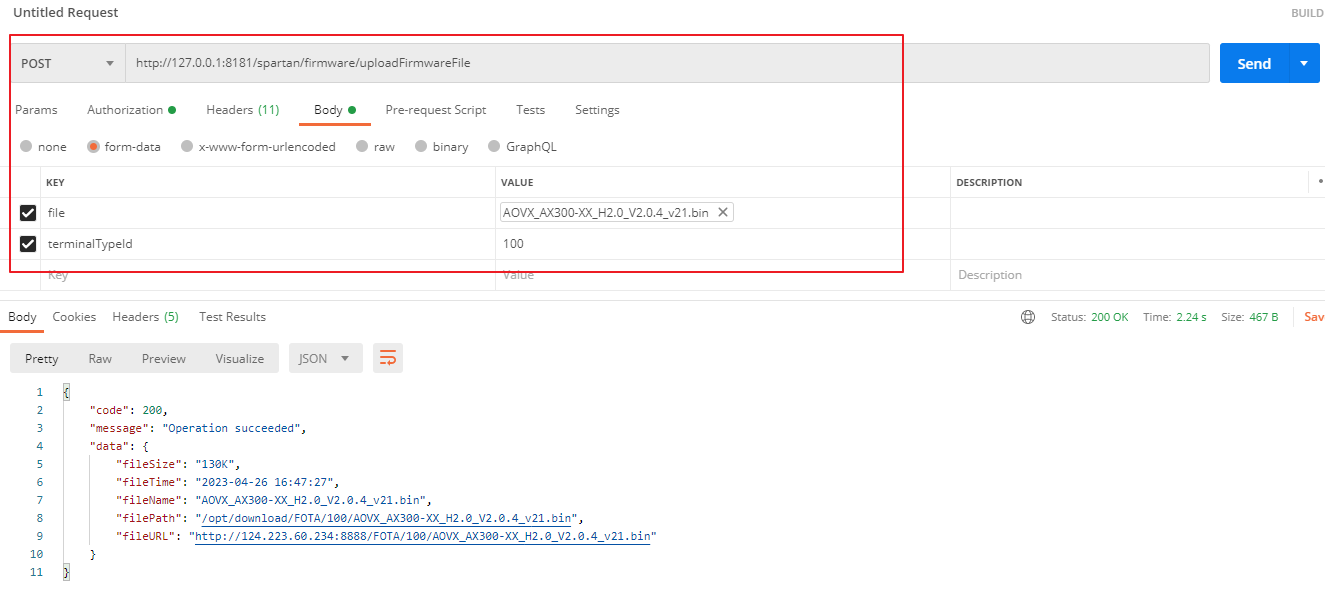Click the terminalTypeId value 100

513,244
